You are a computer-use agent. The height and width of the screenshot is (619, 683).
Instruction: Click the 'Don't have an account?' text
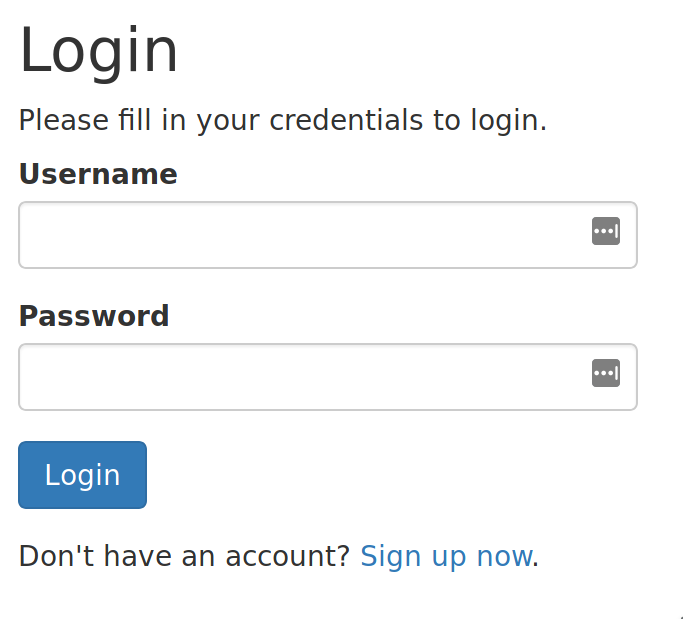pos(184,556)
